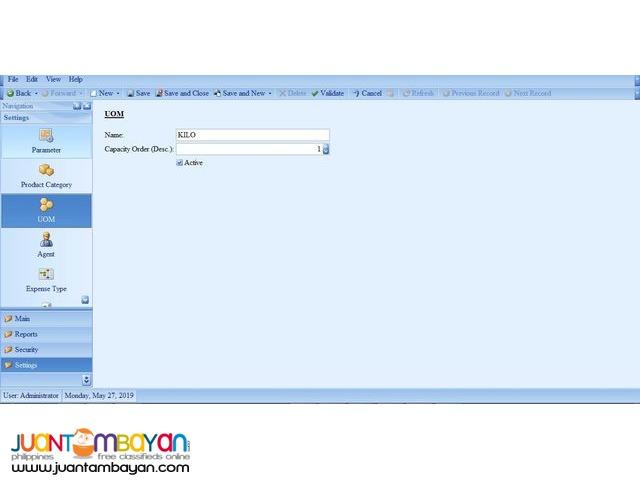
Task: Click the Forward toolbar button
Action: tap(59, 93)
